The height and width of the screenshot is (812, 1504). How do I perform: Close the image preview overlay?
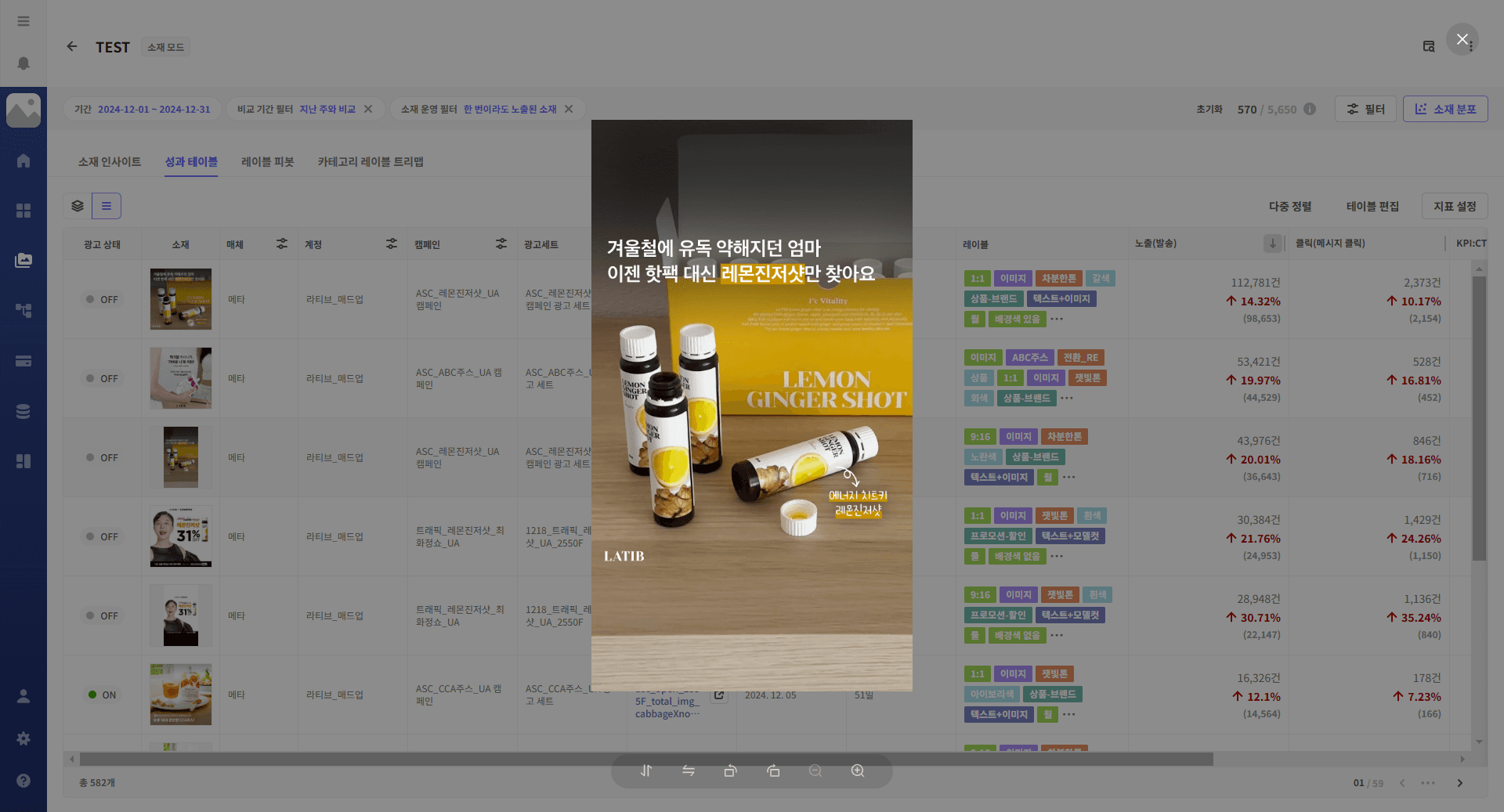(x=1462, y=39)
